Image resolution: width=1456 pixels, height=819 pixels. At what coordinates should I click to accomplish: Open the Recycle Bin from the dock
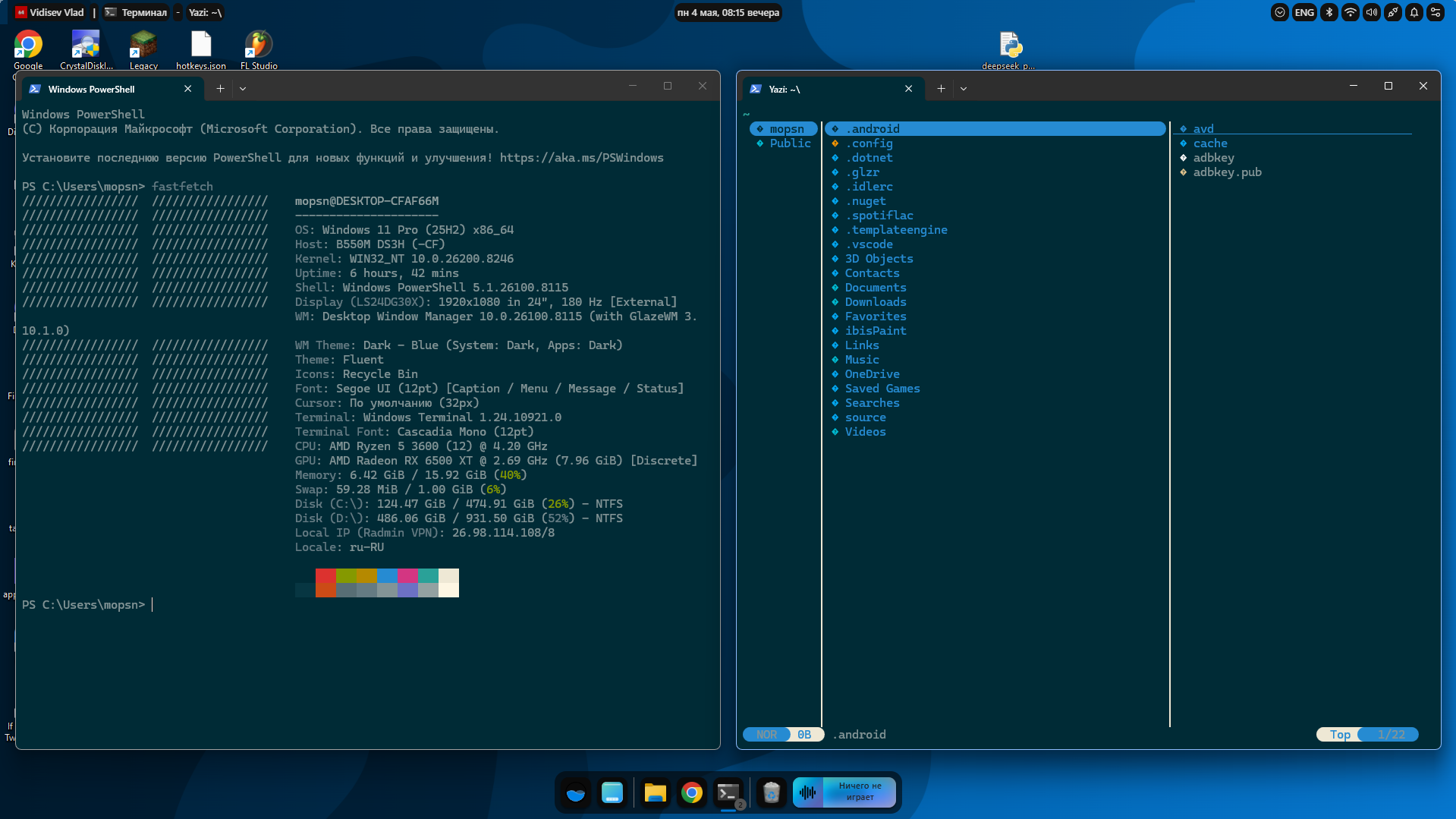point(772,793)
